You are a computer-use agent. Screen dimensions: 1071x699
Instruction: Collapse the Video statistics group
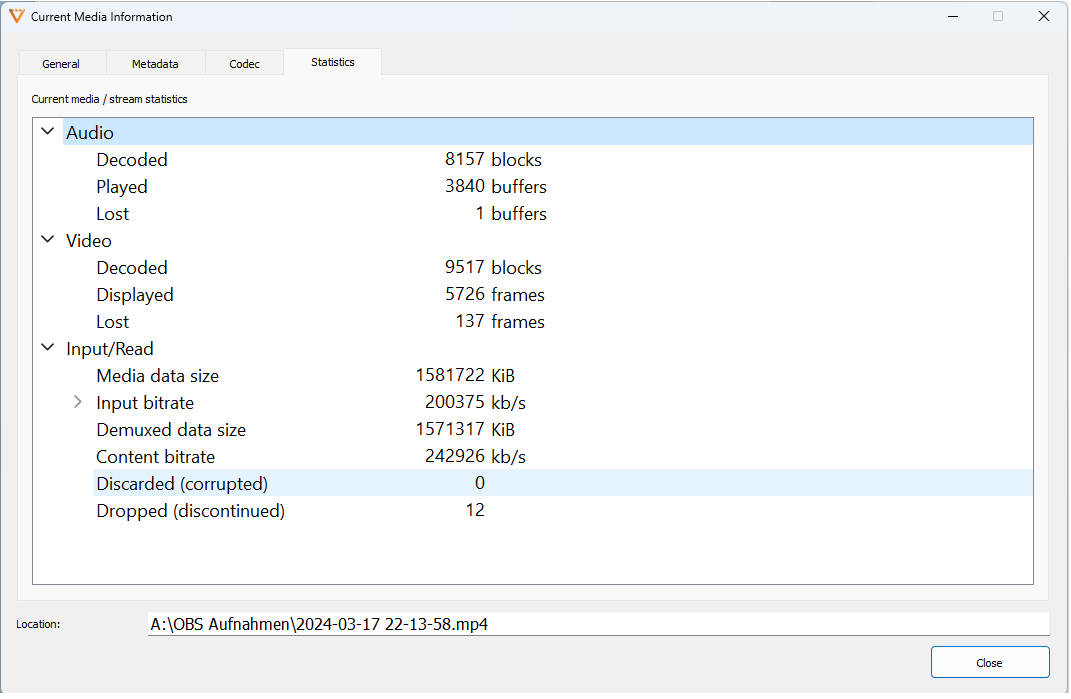click(x=47, y=240)
